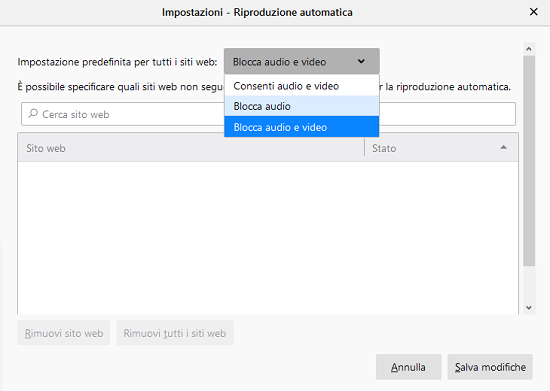The height and width of the screenshot is (391, 550).
Task: Select Consenti audio e video option
Action: click(x=302, y=86)
